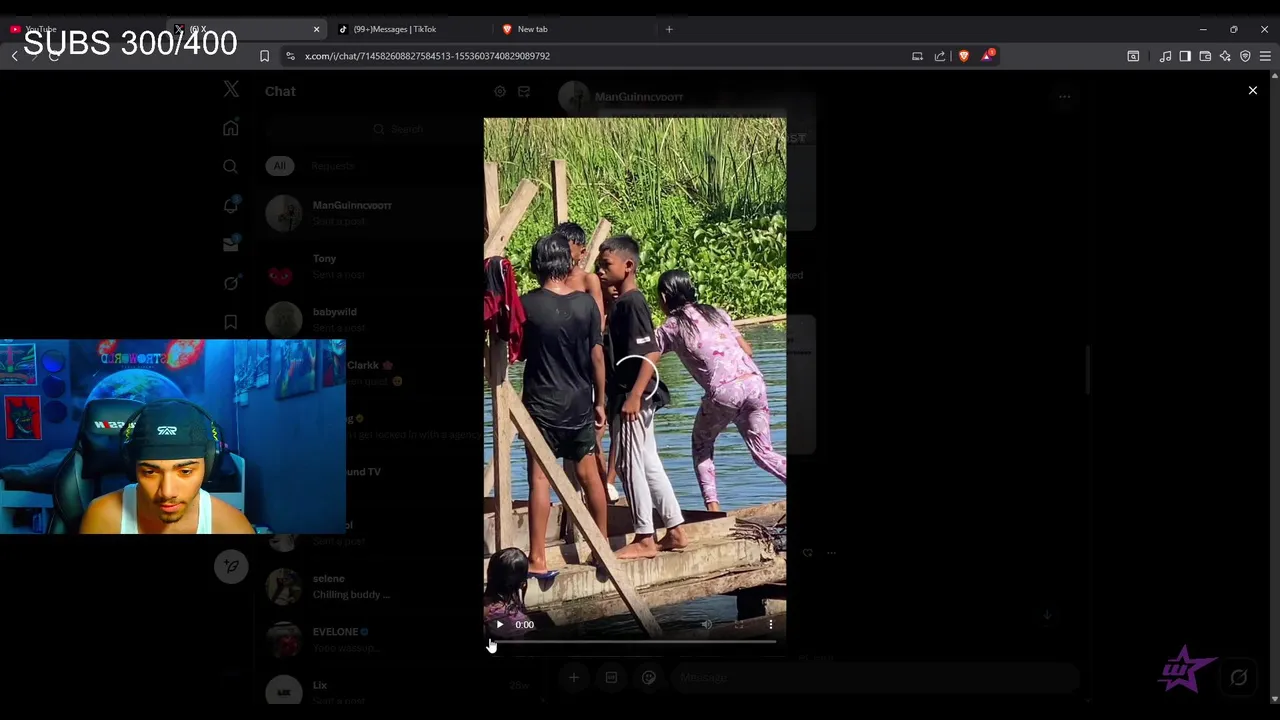Image resolution: width=1280 pixels, height=720 pixels.
Task: Click the install-app icon in the address bar
Action: coord(917,56)
